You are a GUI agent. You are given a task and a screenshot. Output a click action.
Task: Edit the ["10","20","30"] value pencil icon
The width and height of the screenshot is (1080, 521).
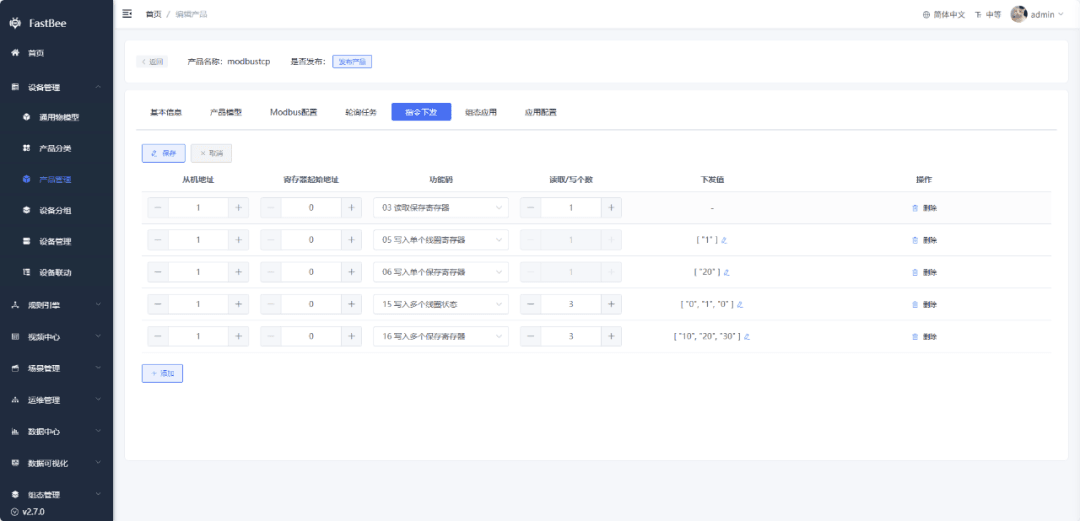pos(747,337)
